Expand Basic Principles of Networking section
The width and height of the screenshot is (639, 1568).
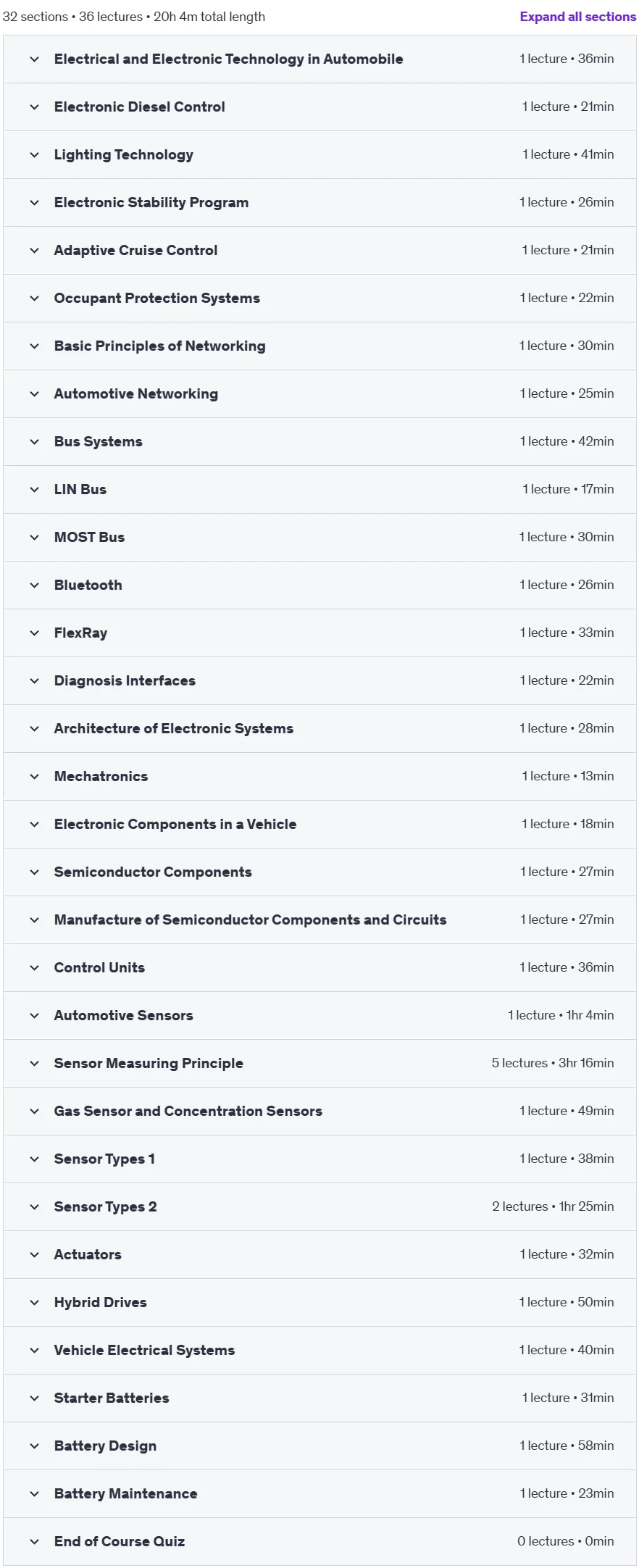pyautogui.click(x=319, y=346)
